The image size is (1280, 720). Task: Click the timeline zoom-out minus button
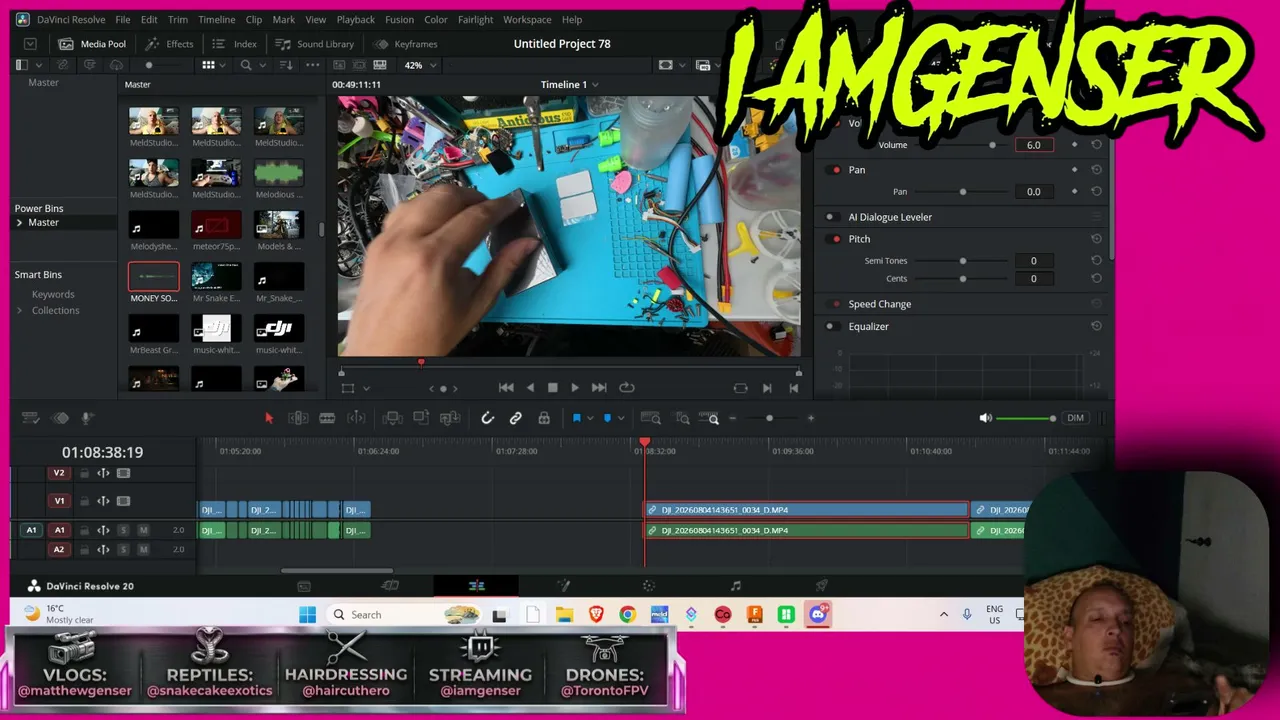[x=733, y=418]
